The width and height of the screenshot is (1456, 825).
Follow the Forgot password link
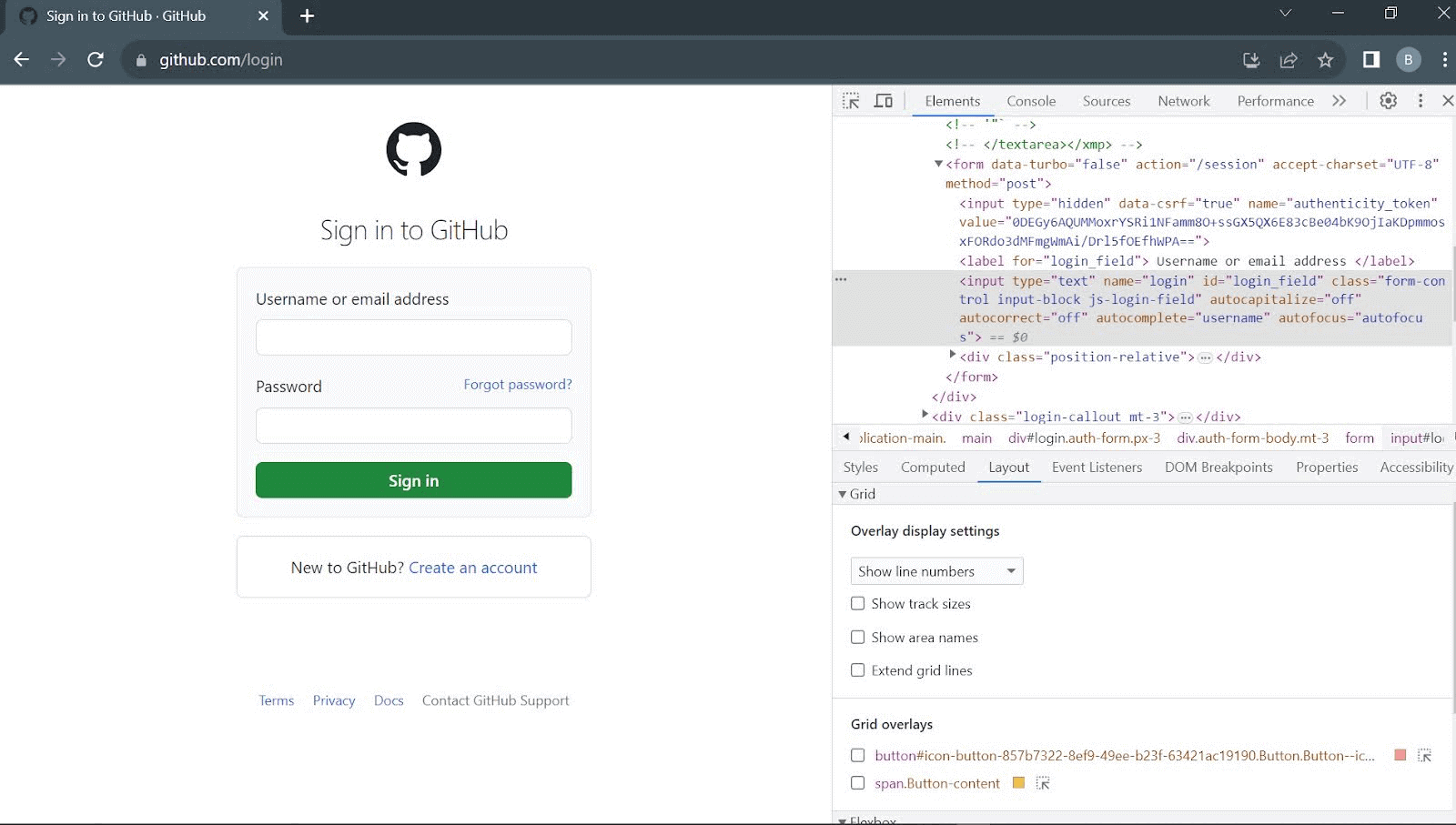click(x=517, y=385)
